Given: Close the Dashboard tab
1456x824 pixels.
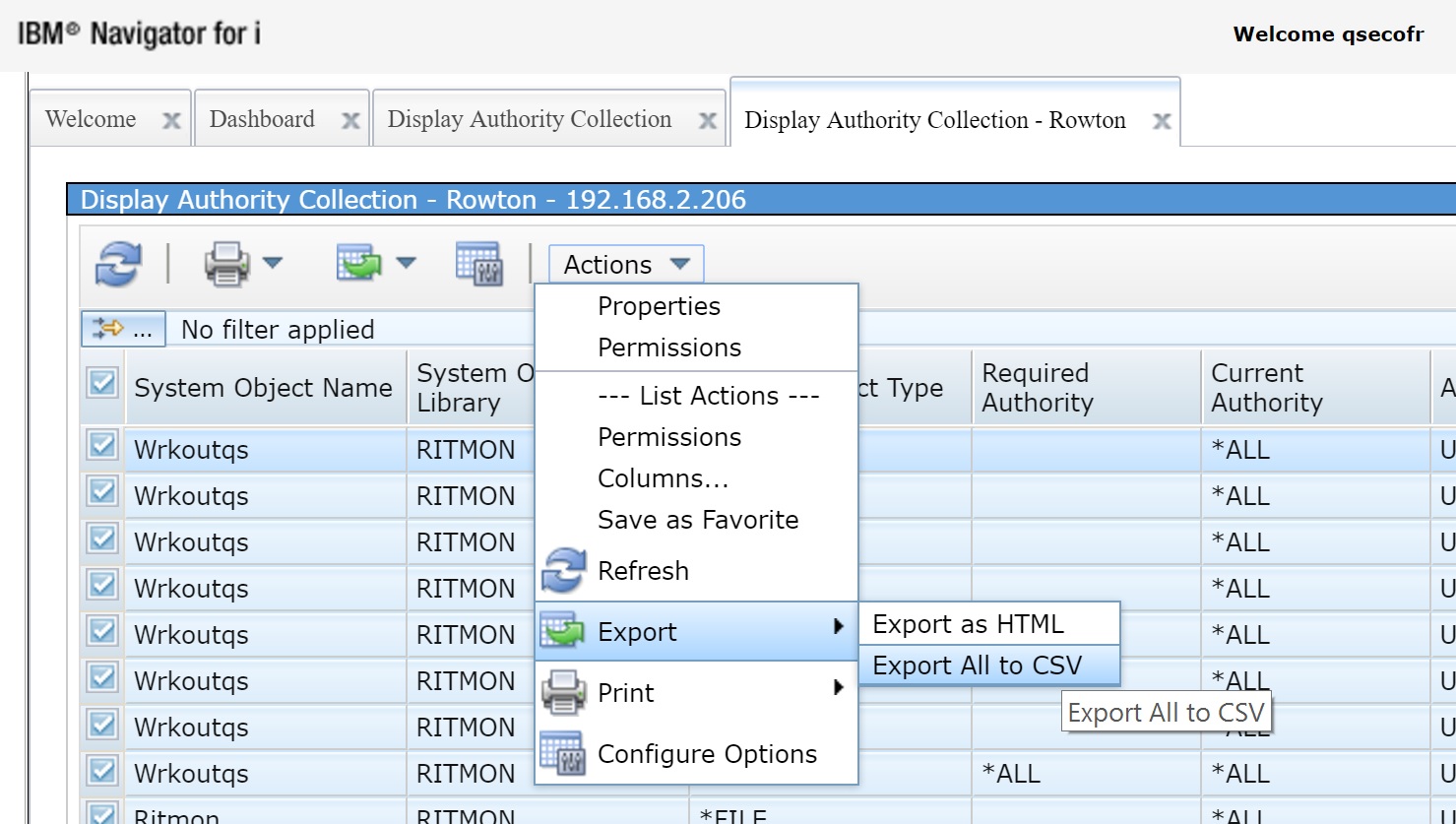Looking at the screenshot, I should point(350,121).
